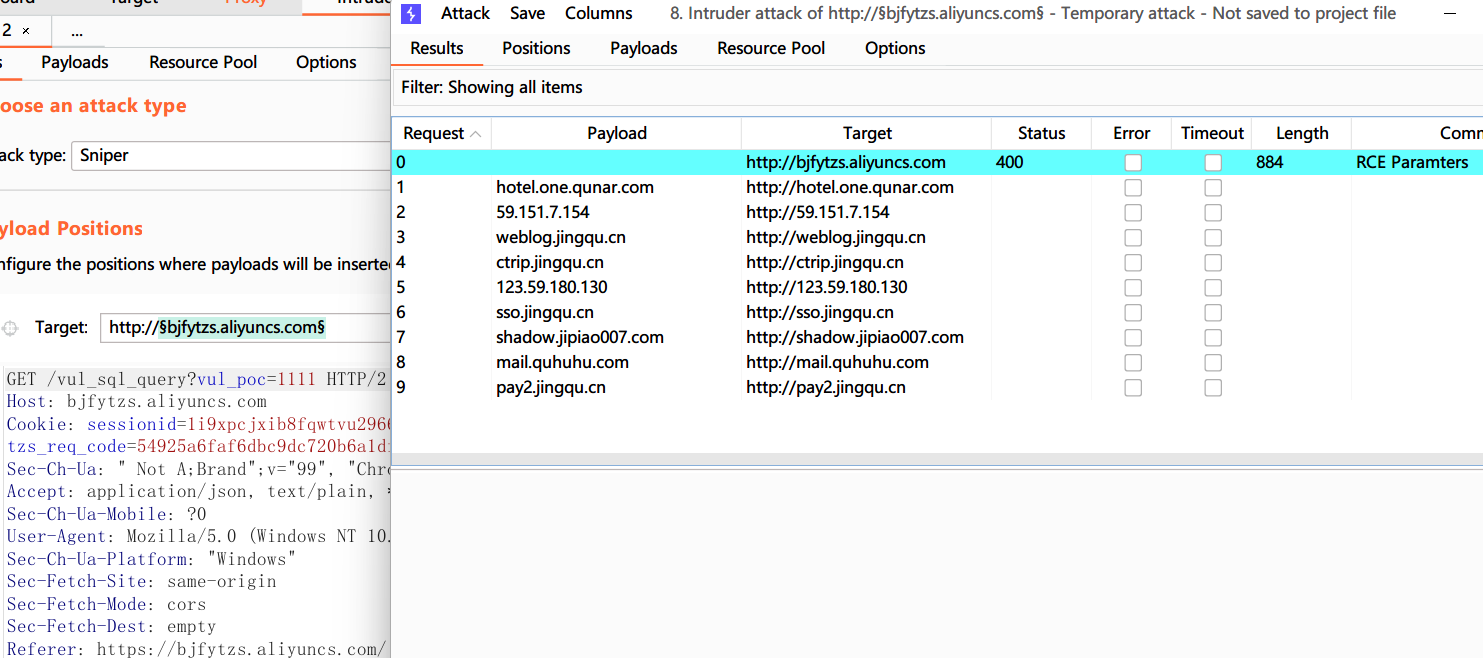Toggle Timeout checkbox for pay2.jingqu.cn row

point(1213,387)
